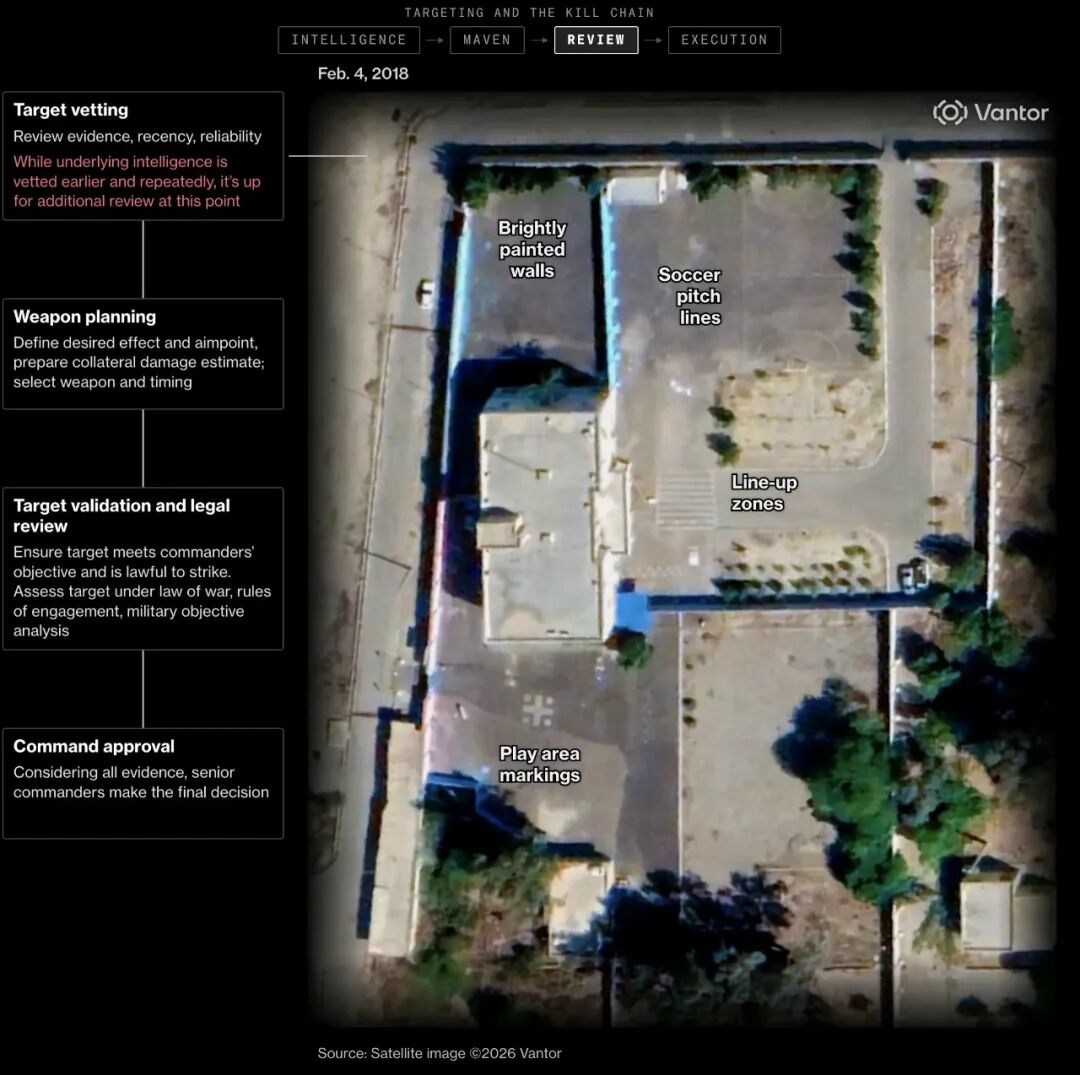Click the Feb. 4, 2018 date label

tap(363, 74)
